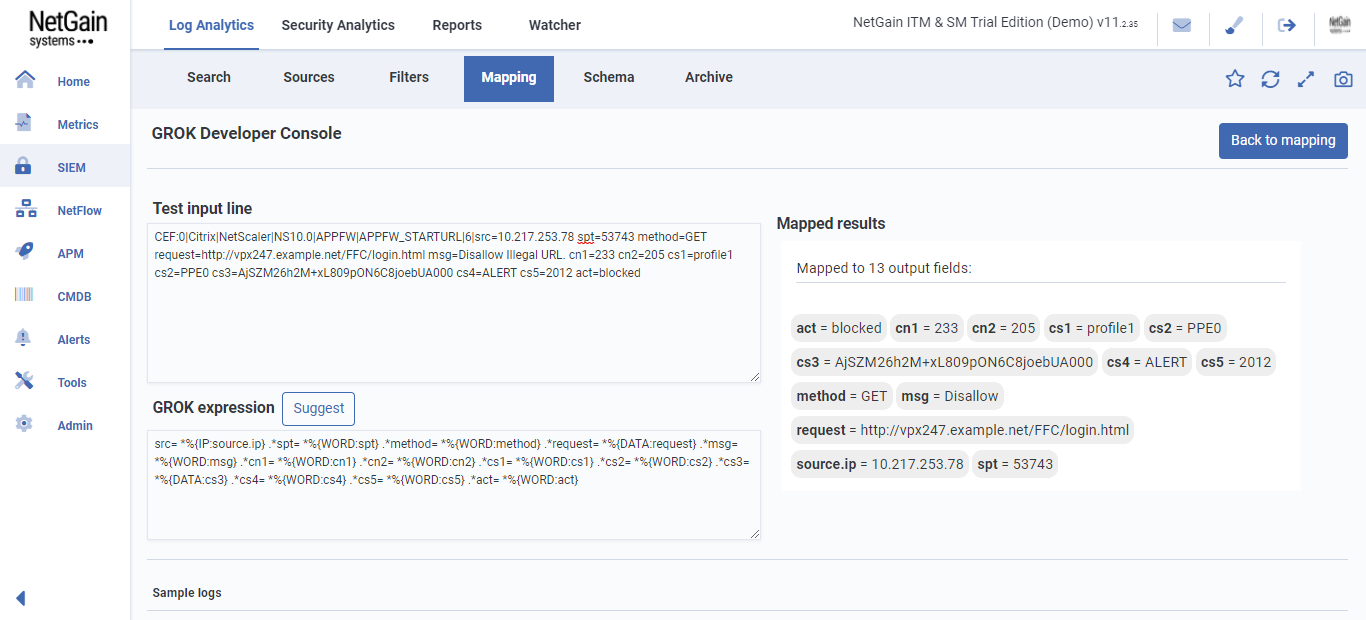Click the APM rocket icon

click(25, 252)
